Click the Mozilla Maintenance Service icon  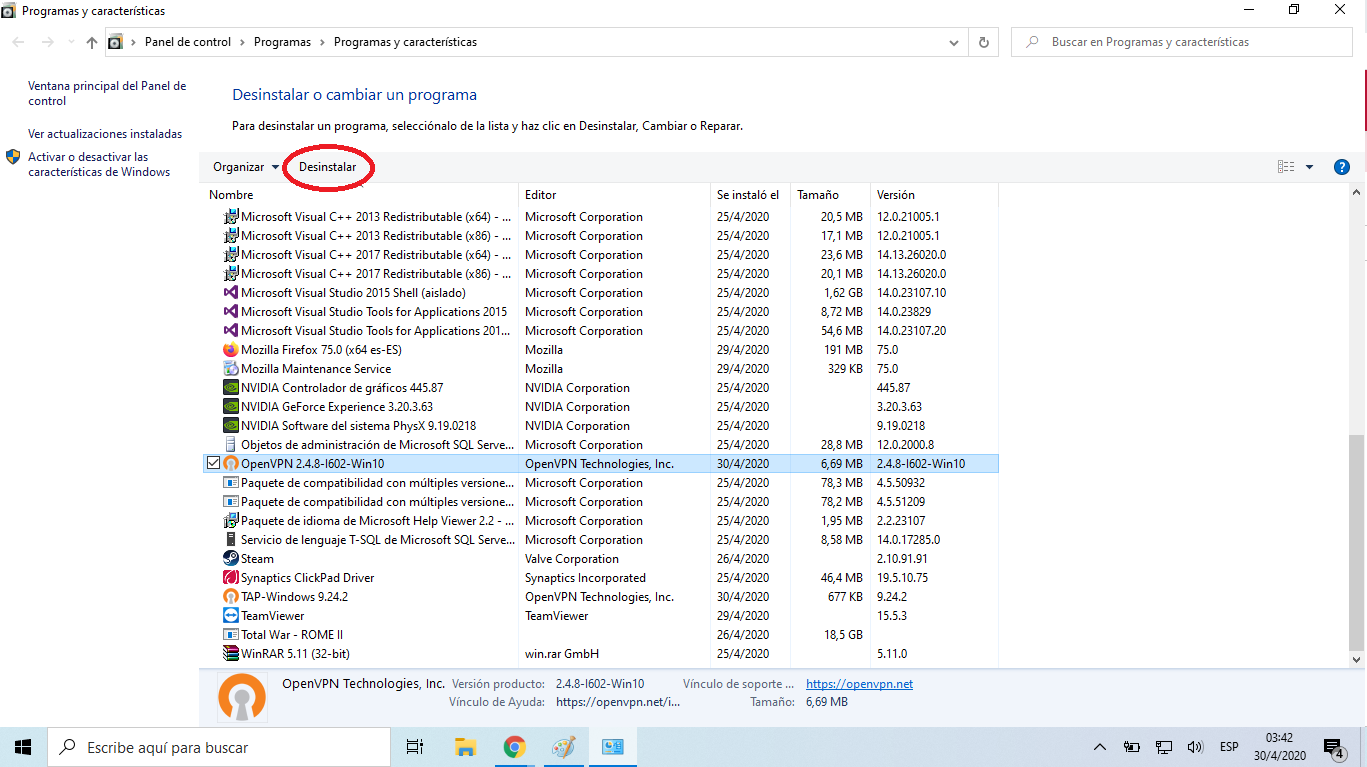(231, 369)
